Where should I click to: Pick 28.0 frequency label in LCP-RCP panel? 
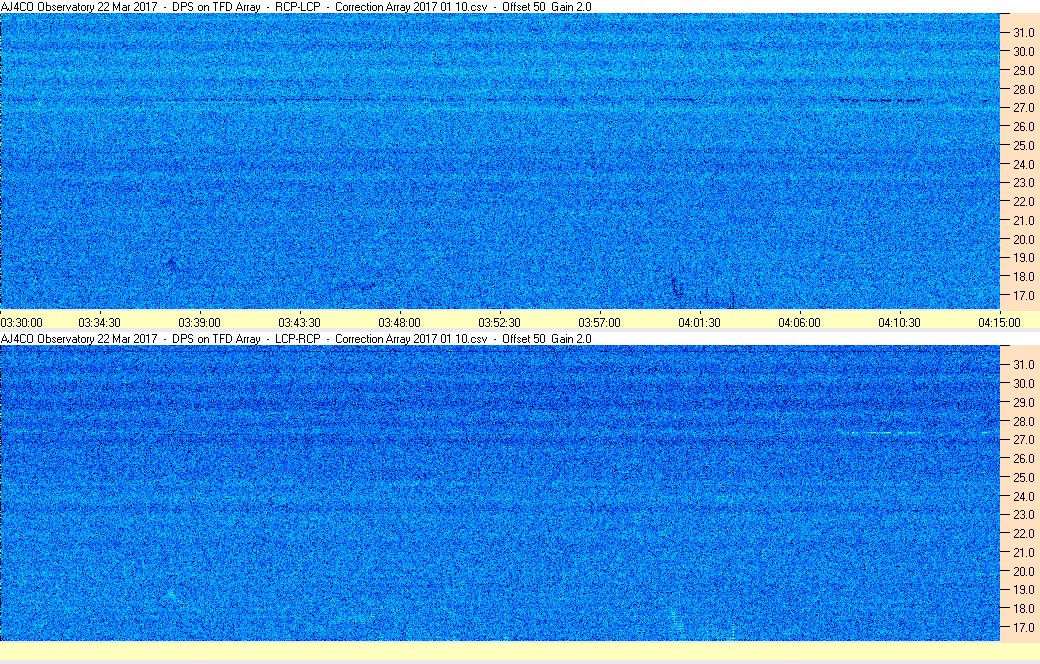click(1023, 421)
